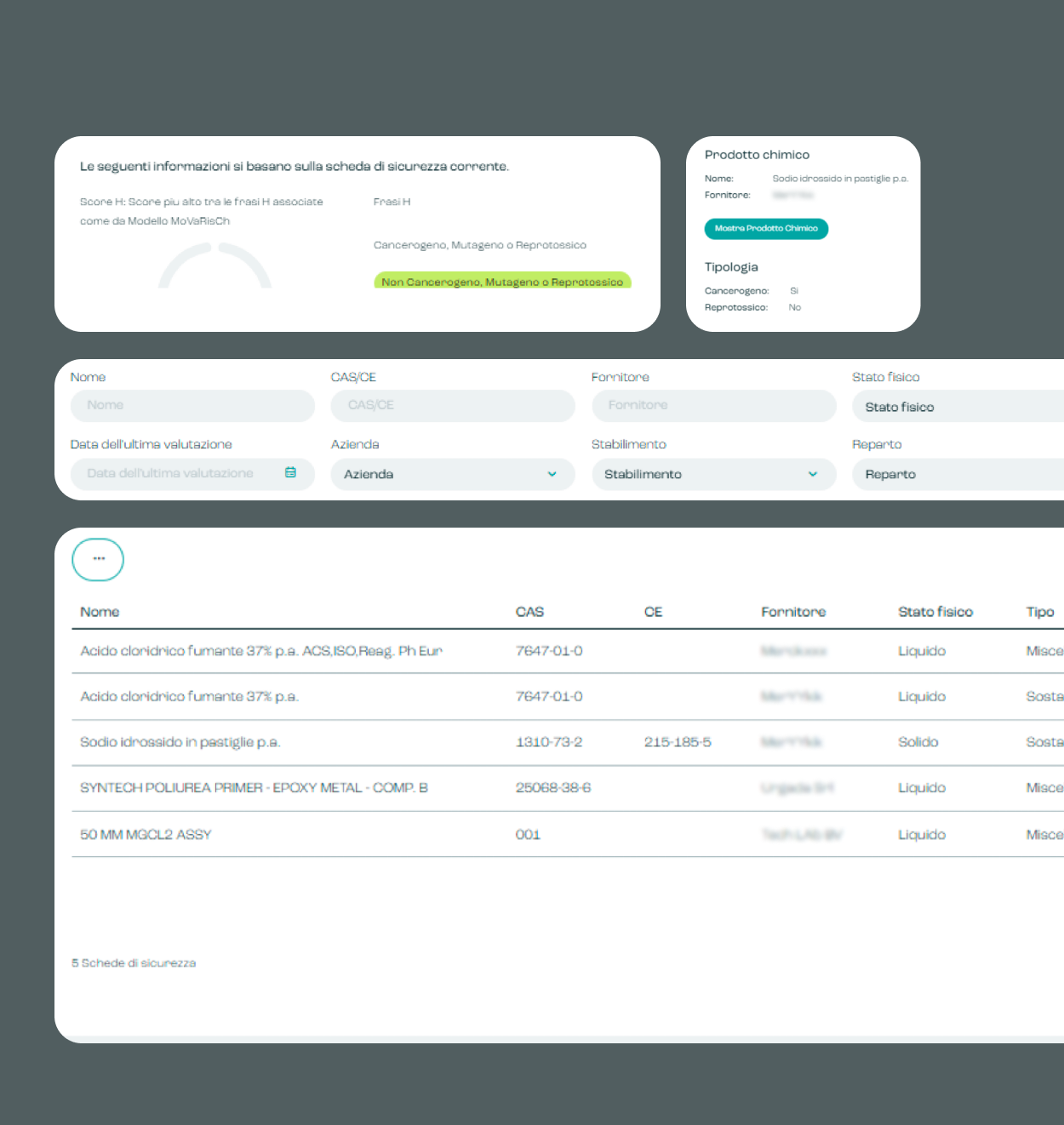
Task: Click CE value 215-185-5
Action: point(678,742)
